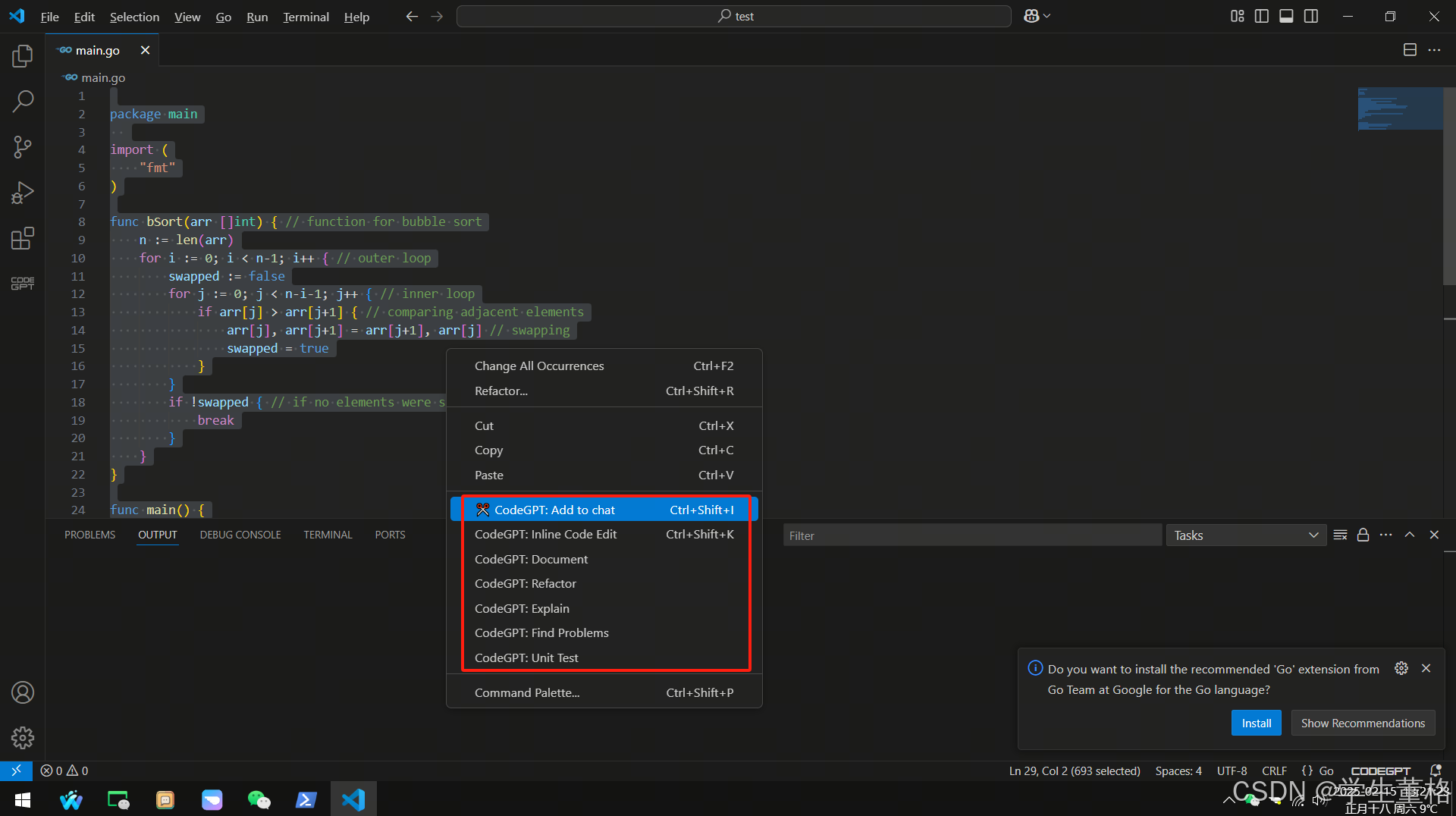This screenshot has height=816, width=1456.
Task: Click the test search box in title bar
Action: click(x=734, y=16)
